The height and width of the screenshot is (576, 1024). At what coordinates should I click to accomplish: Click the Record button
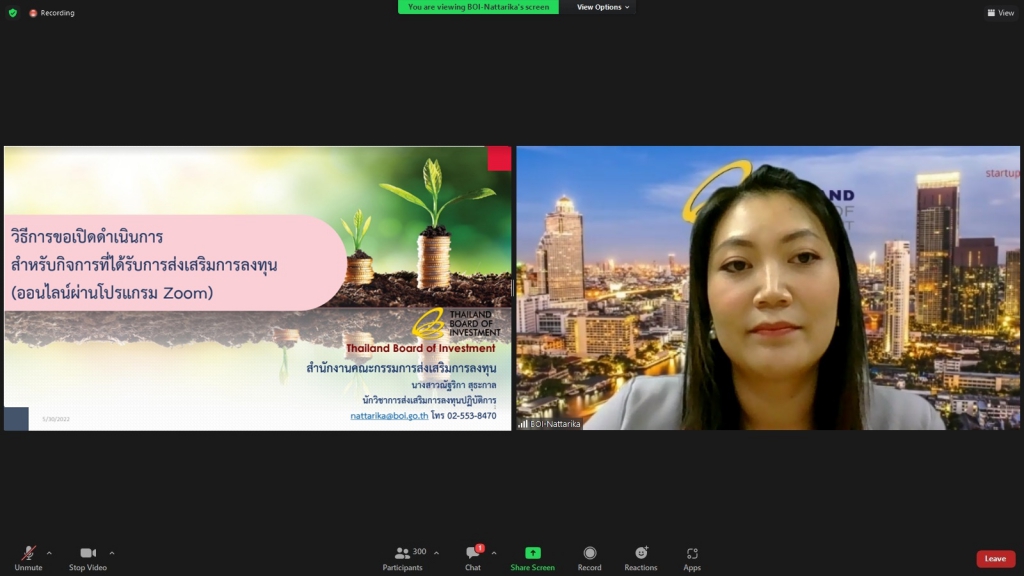point(589,558)
